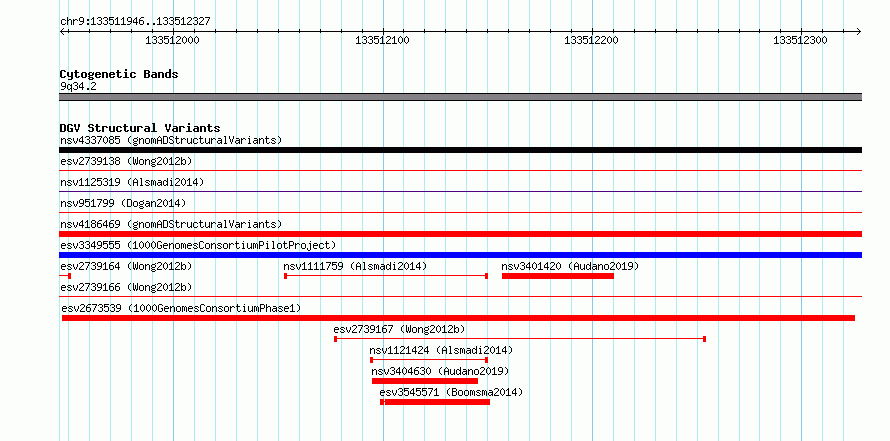Open the esv3545571 (Boomsma2014) label
This screenshot has height=441, width=890.
[451, 392]
